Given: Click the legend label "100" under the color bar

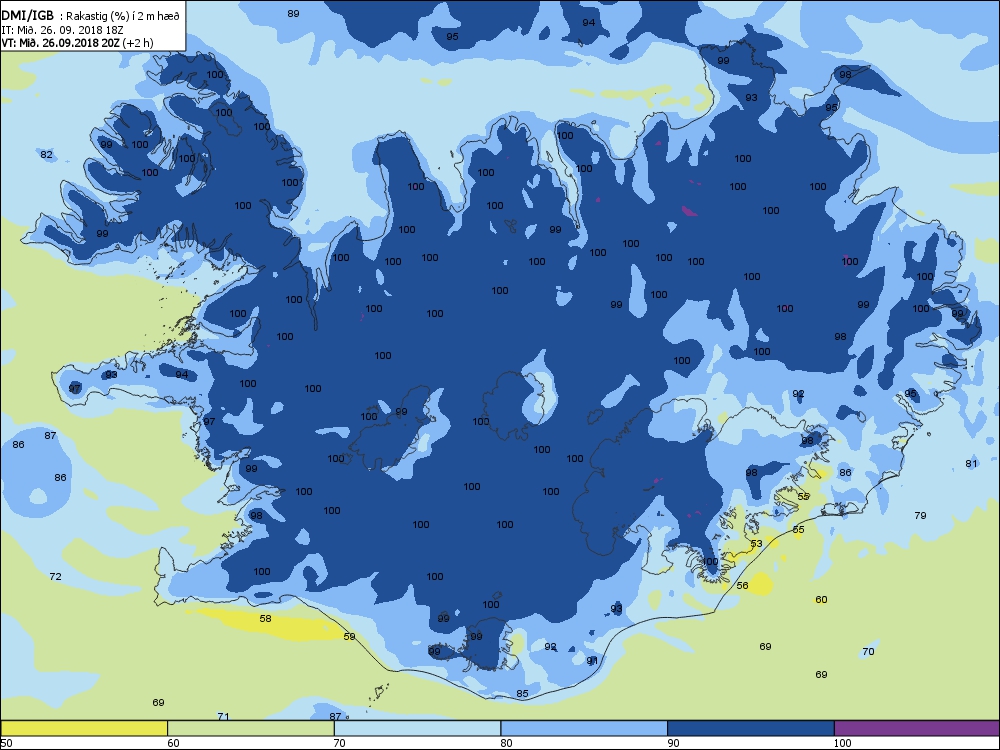Looking at the screenshot, I should 842,742.
